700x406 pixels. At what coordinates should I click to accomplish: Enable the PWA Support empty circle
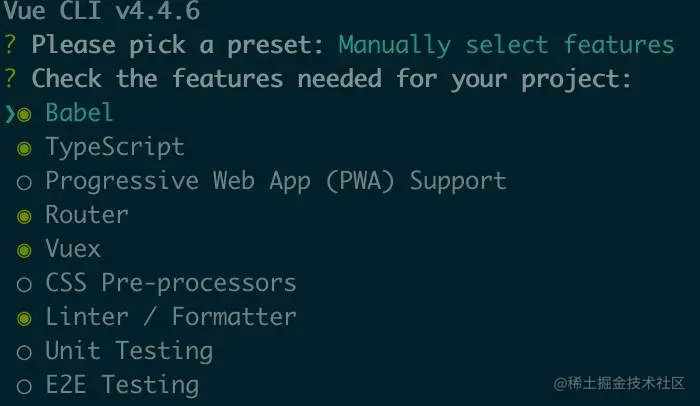coord(24,183)
